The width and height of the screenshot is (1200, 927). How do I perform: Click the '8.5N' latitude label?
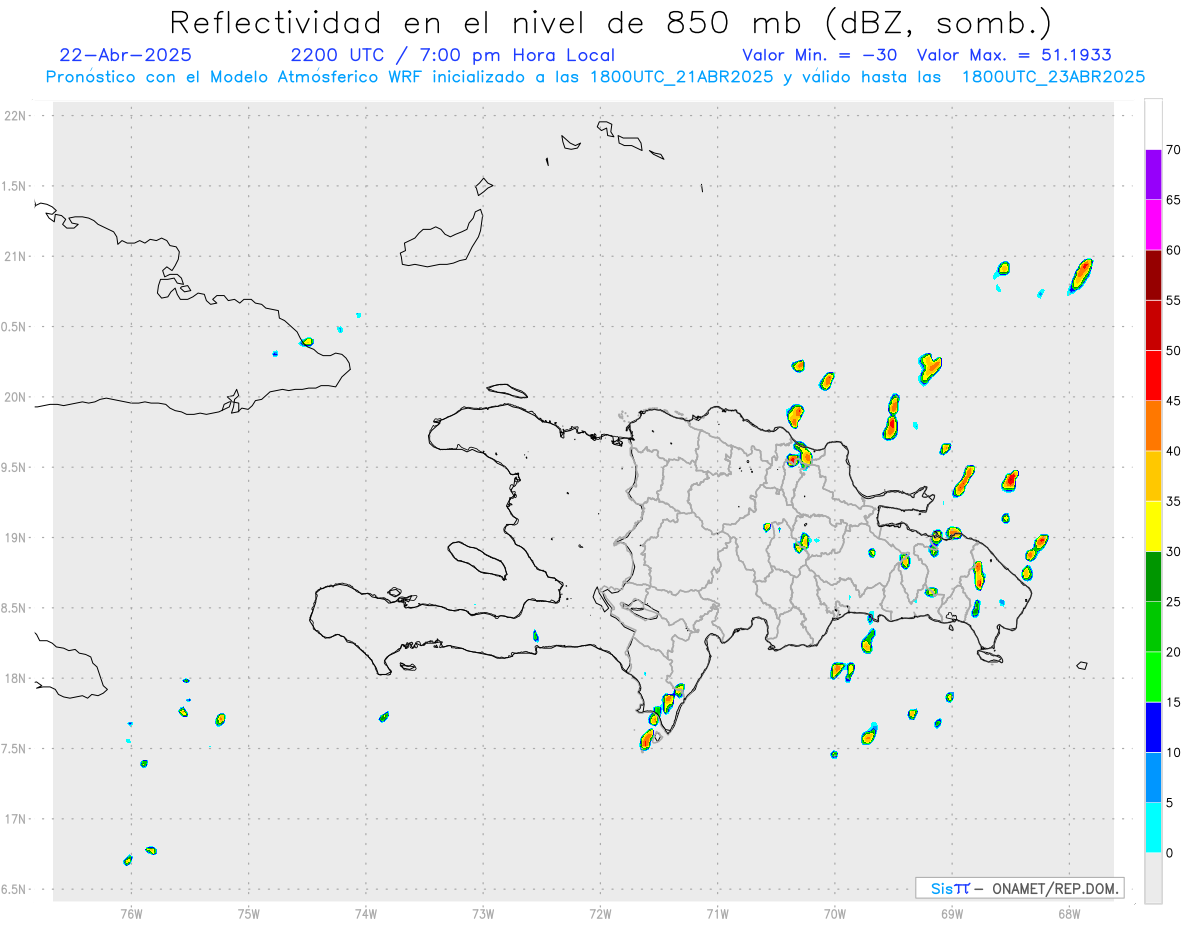coord(15,608)
